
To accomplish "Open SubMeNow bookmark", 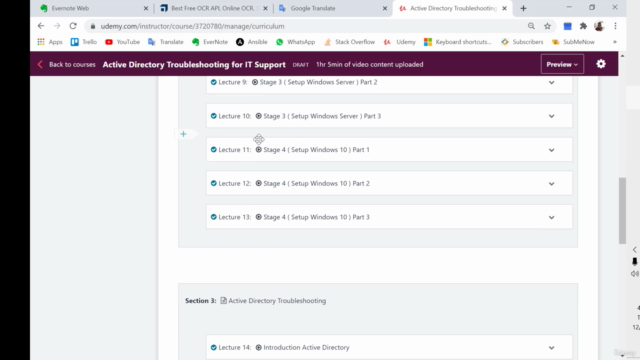I will 573,42.
